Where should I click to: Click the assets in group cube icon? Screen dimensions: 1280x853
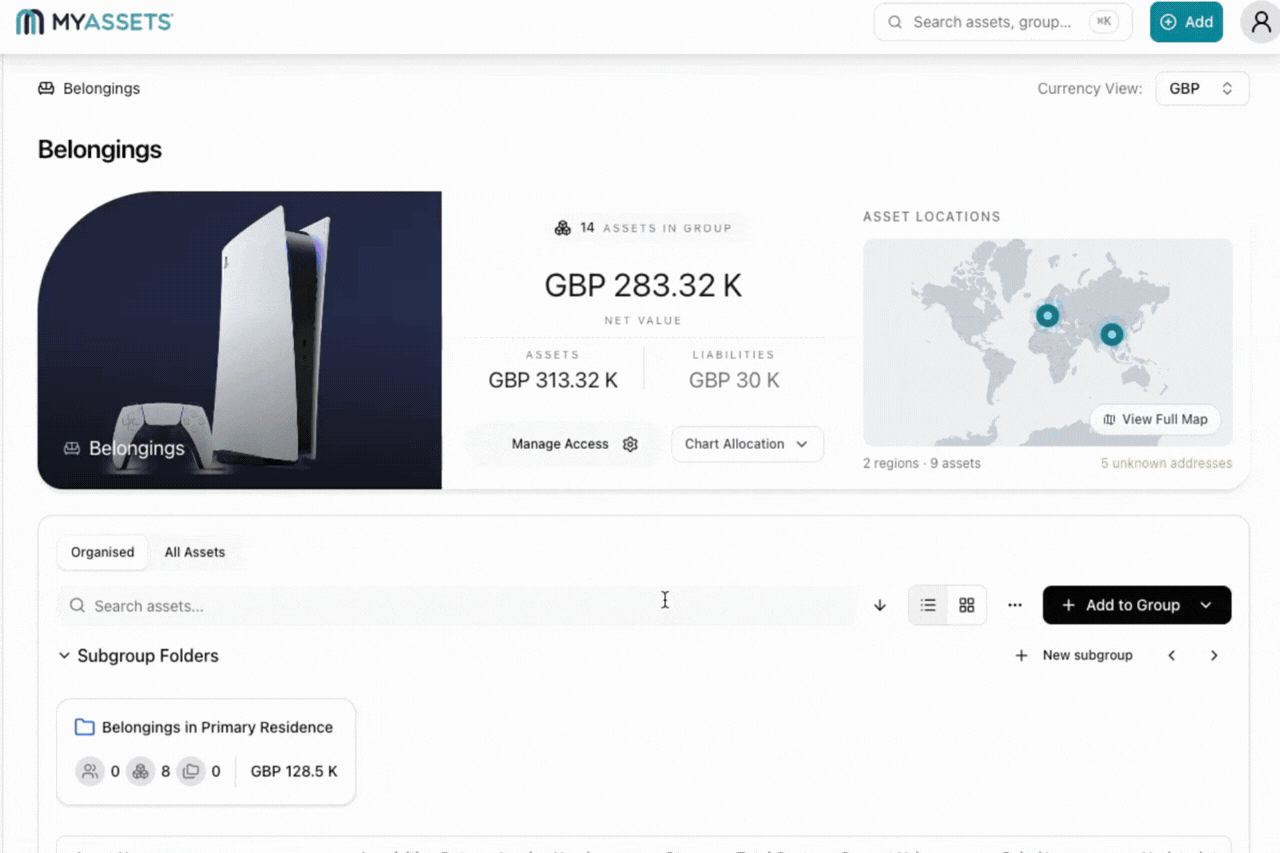click(x=563, y=228)
